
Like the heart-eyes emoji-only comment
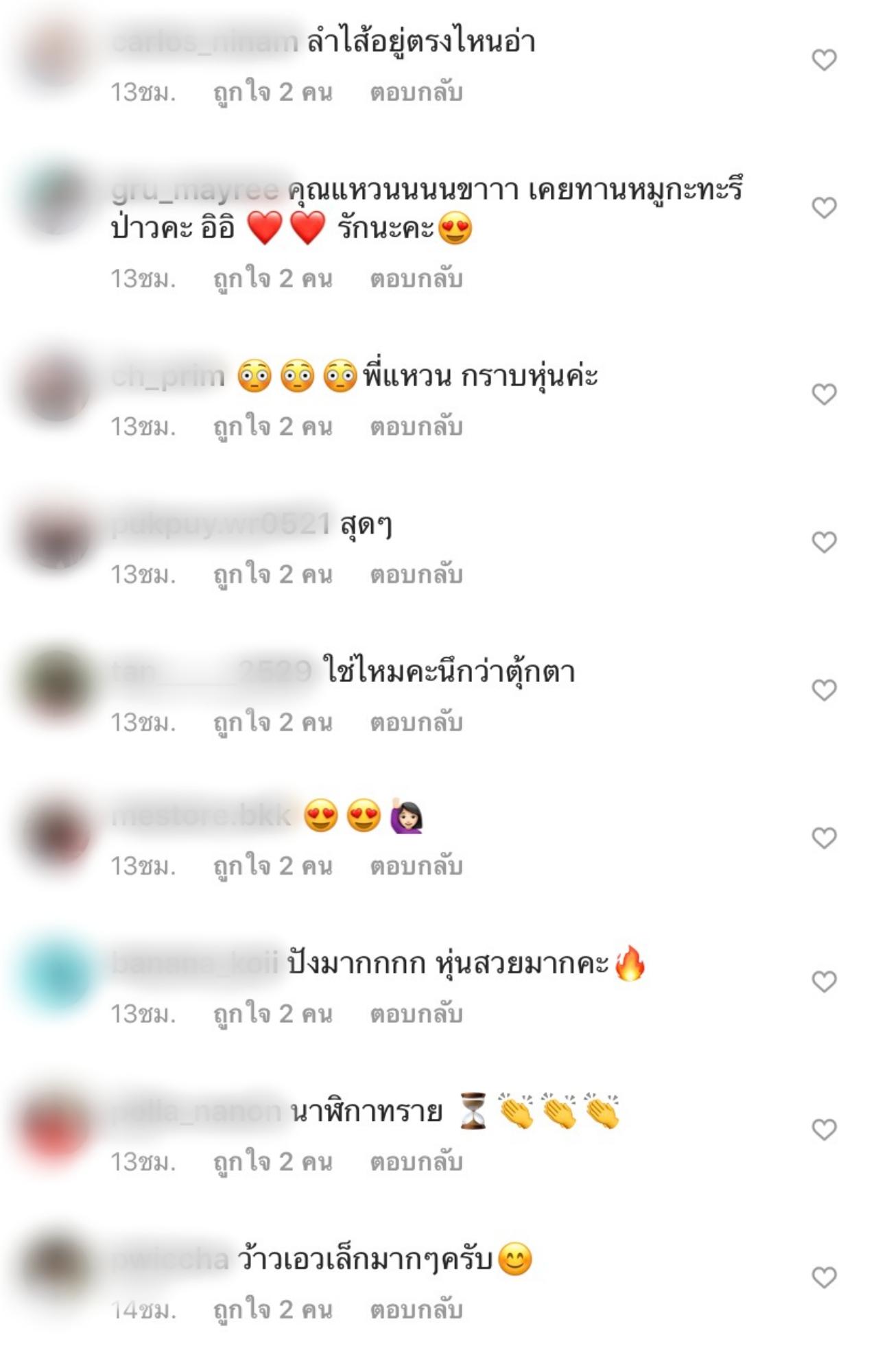824,838
